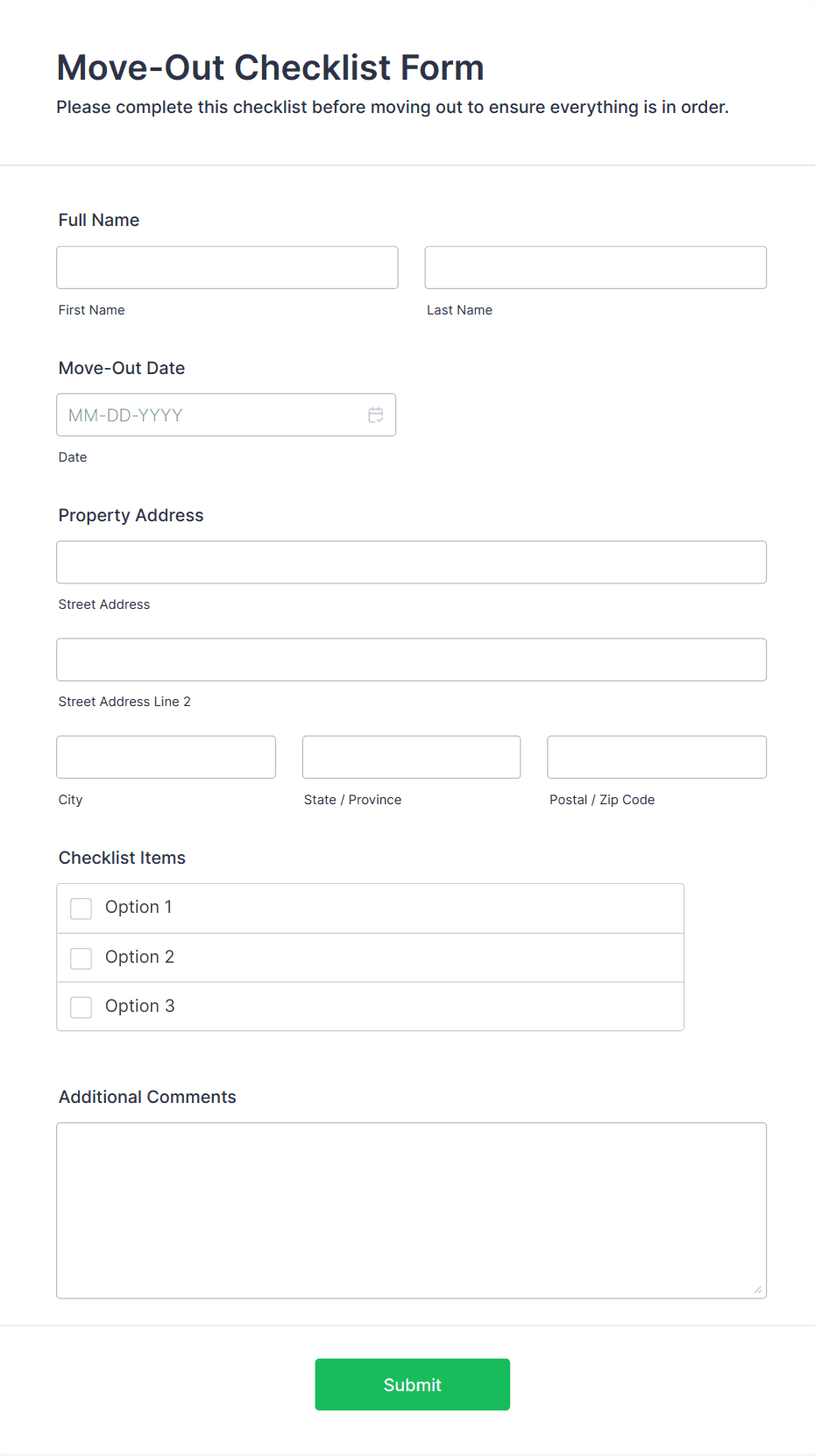Tick the Option 2 checkbox
This screenshot has width=815, height=1456.
[x=81, y=958]
